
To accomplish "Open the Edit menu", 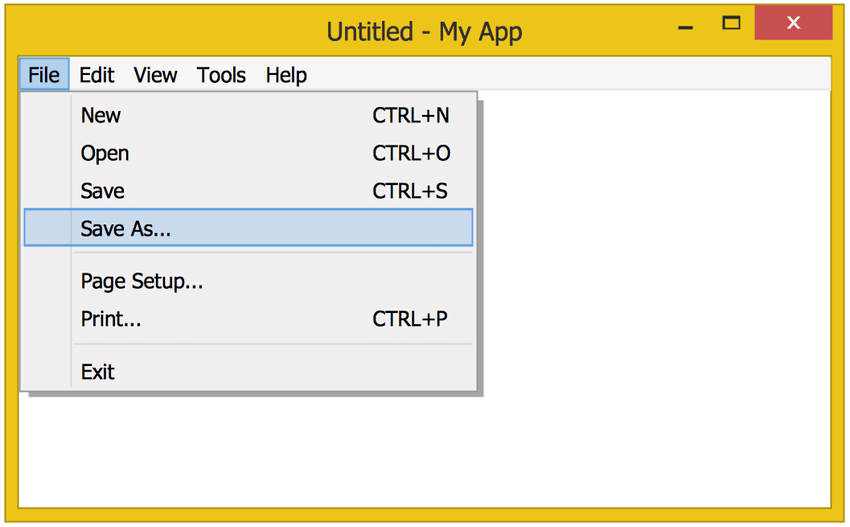I will point(96,75).
